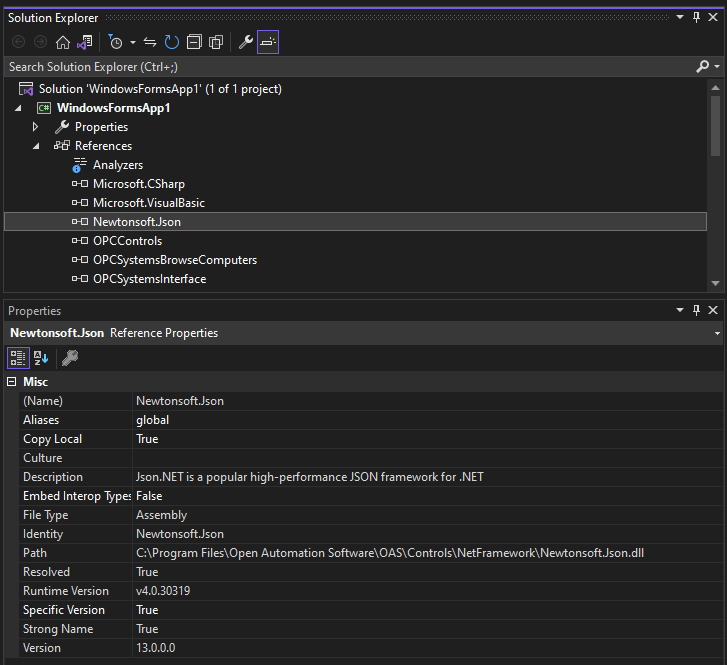This screenshot has width=727, height=665.
Task: Toggle Preview Selected Items button
Action: click(x=268, y=42)
